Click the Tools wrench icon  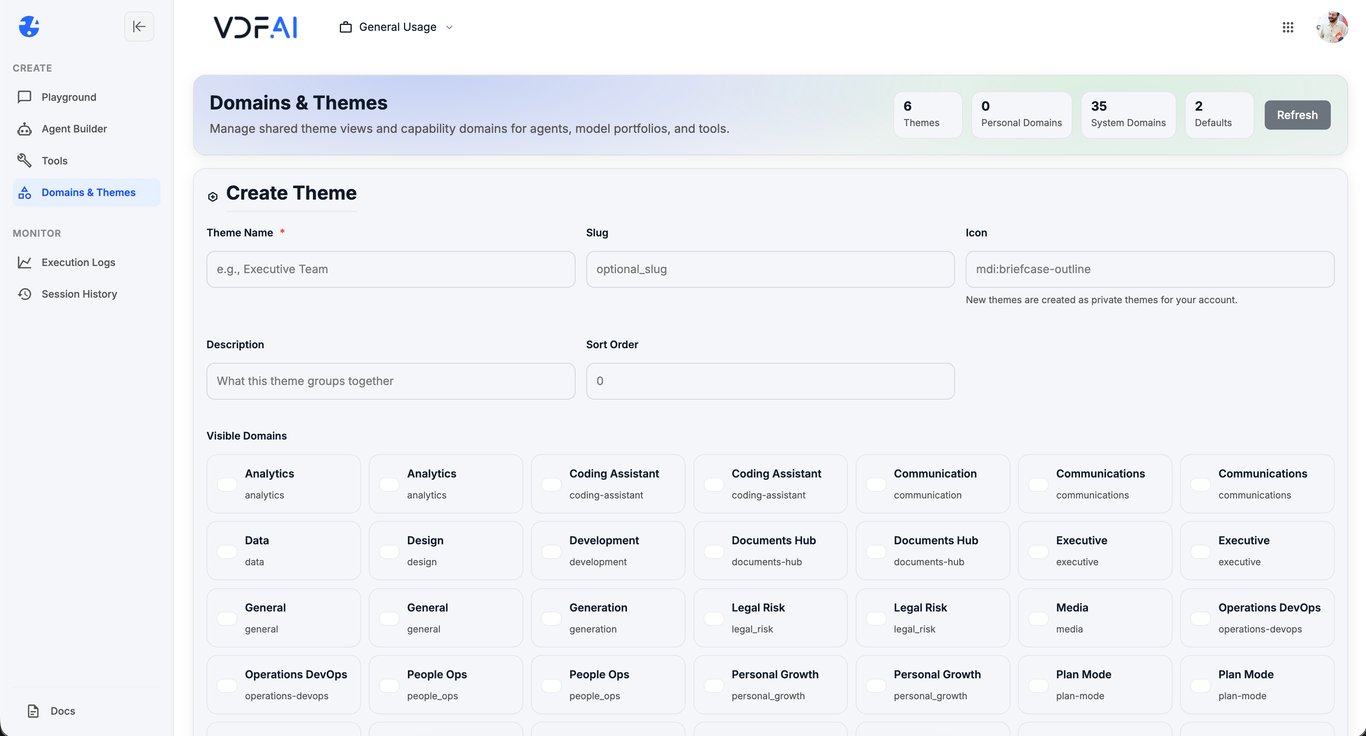click(24, 160)
